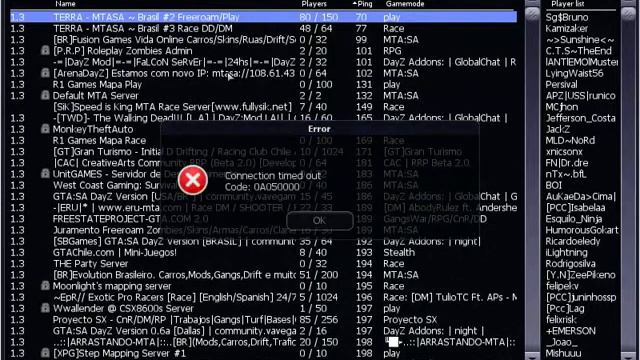
Task: Click the Stealth gamemode cell
Action: [399, 252]
